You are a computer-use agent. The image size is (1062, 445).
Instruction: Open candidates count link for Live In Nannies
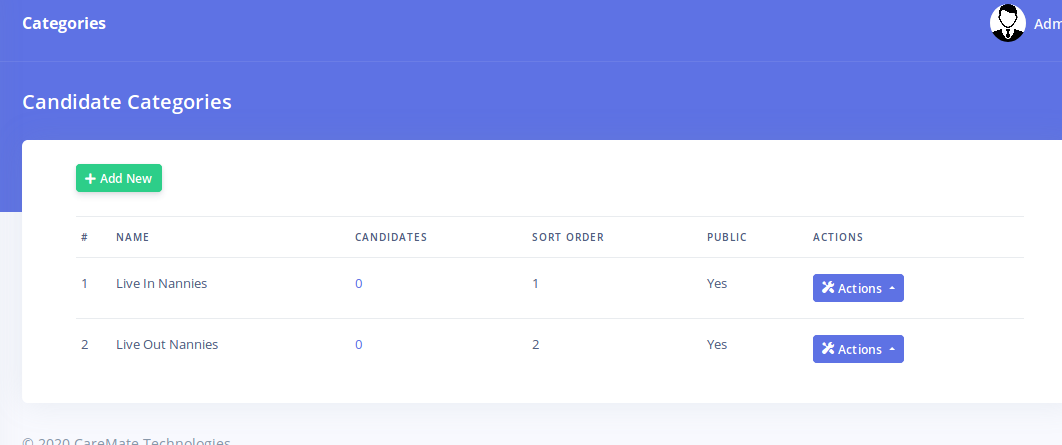point(359,284)
